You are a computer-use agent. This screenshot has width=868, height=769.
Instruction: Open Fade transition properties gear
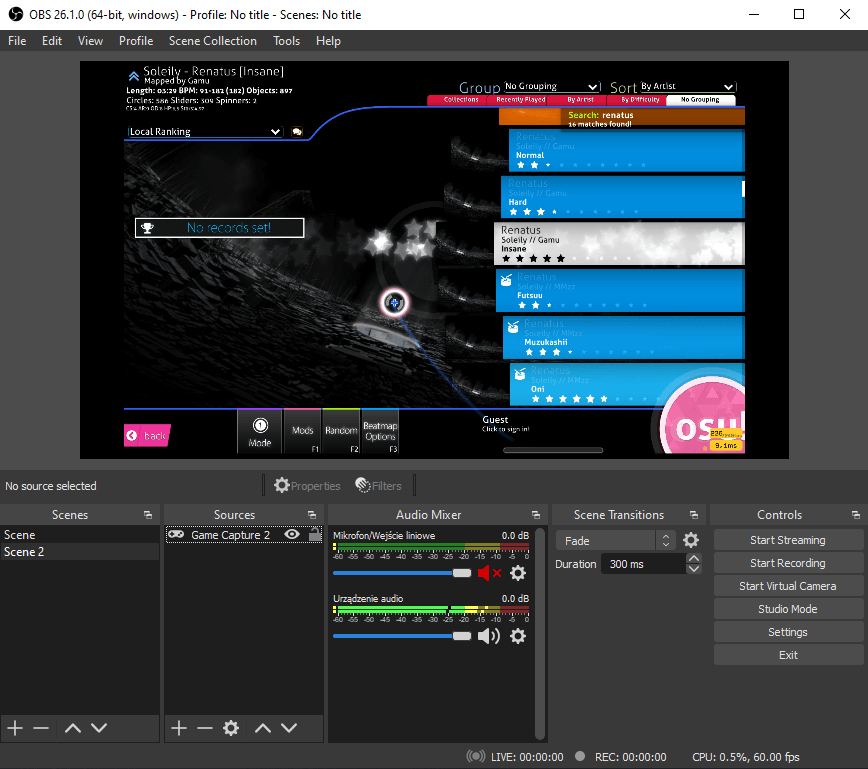click(x=691, y=540)
